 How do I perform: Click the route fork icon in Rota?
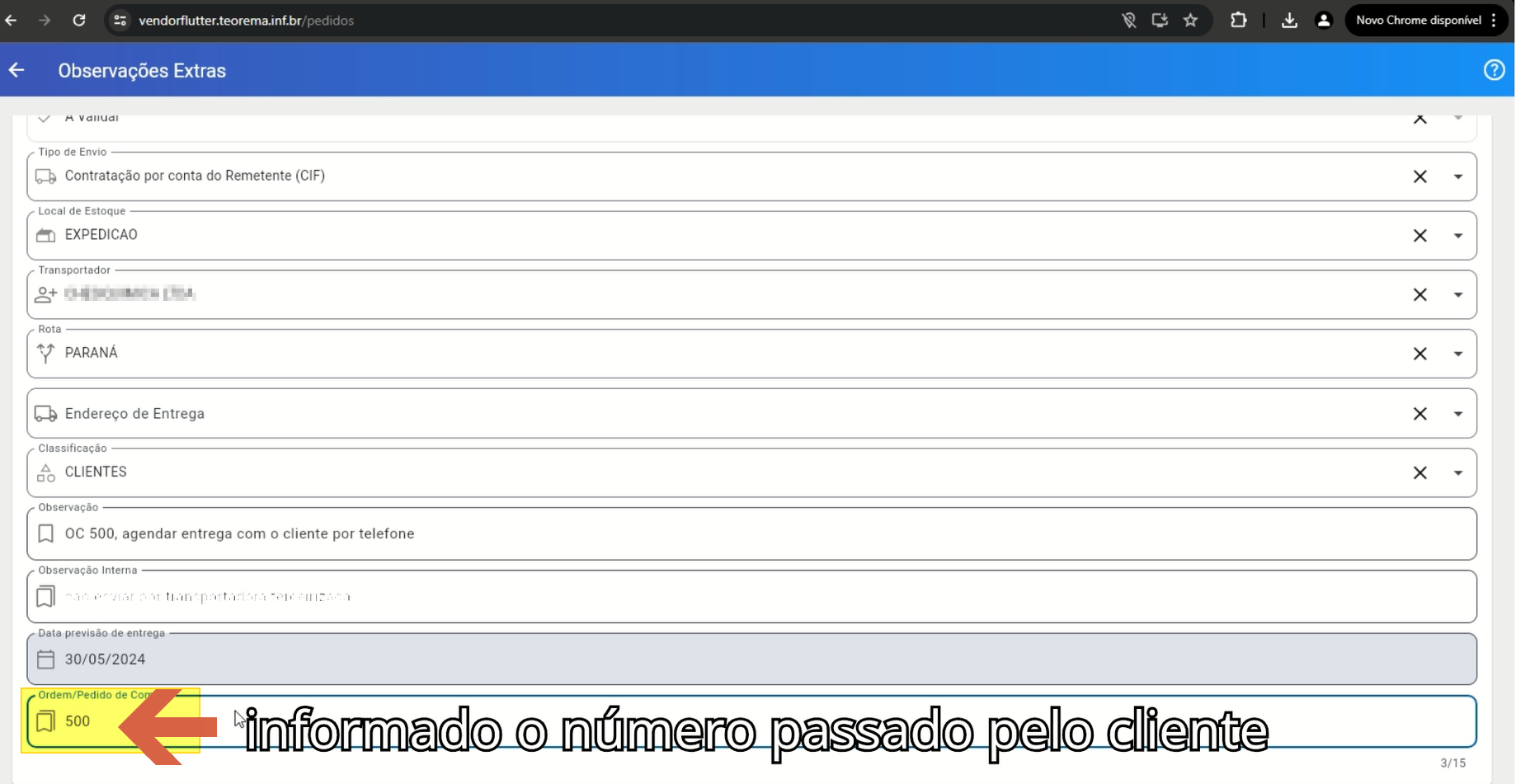[x=45, y=353]
